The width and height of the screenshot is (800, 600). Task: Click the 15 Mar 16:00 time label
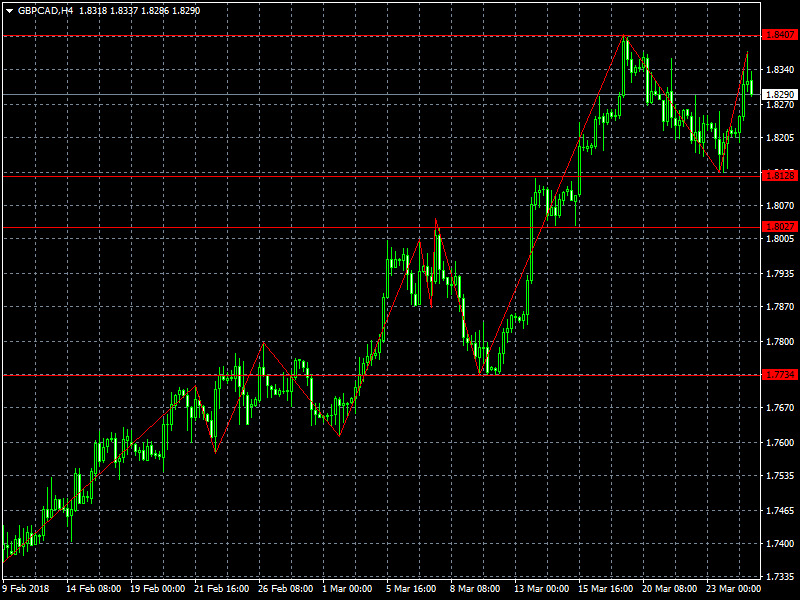pos(606,589)
